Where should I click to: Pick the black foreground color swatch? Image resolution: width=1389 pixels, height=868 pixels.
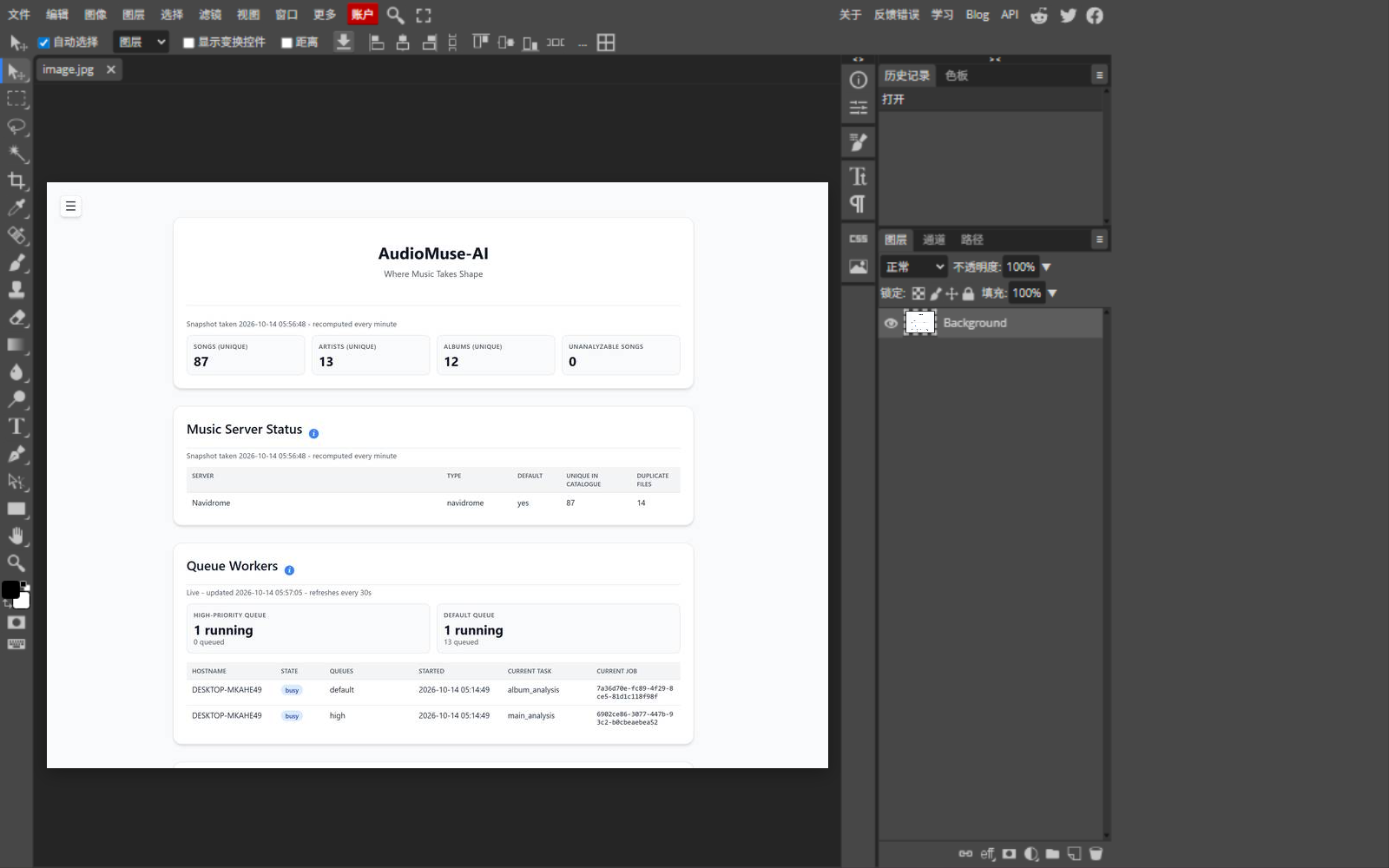[10, 590]
